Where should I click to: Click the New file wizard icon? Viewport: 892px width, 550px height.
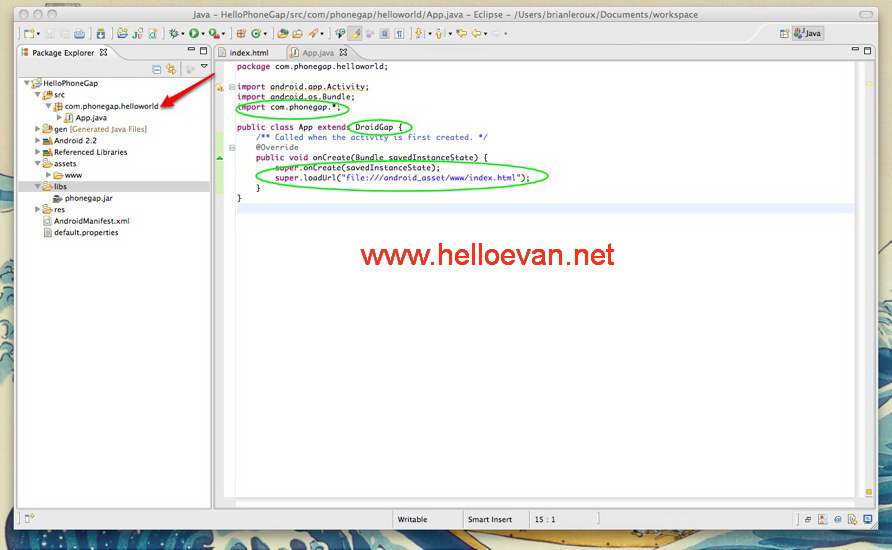[x=29, y=34]
